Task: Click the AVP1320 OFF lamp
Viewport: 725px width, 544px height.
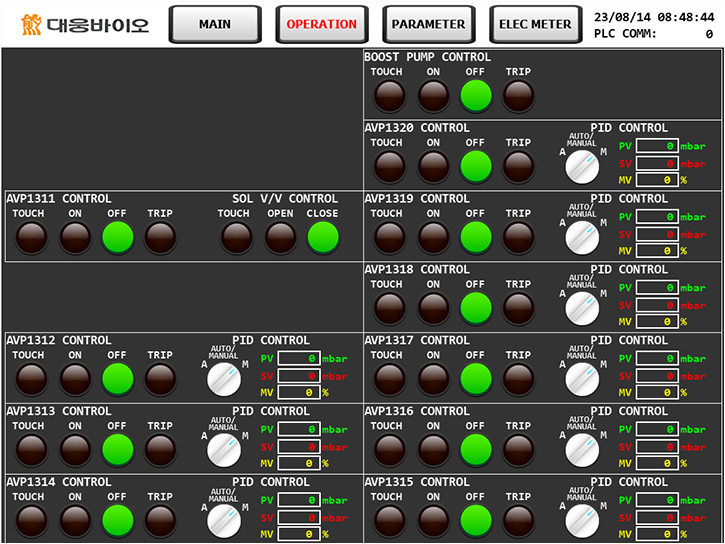Action: 476,166
